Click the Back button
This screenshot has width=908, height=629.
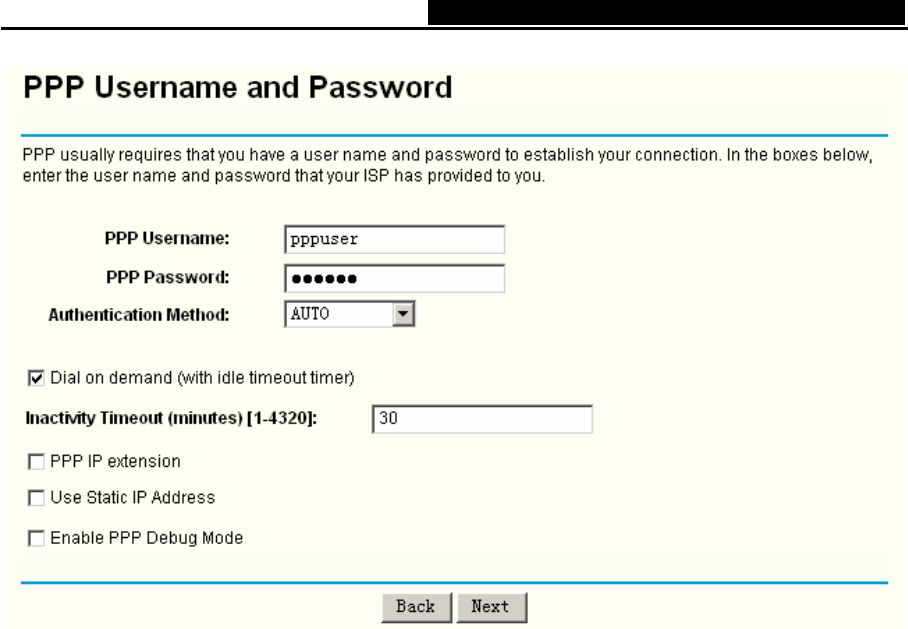(x=416, y=607)
